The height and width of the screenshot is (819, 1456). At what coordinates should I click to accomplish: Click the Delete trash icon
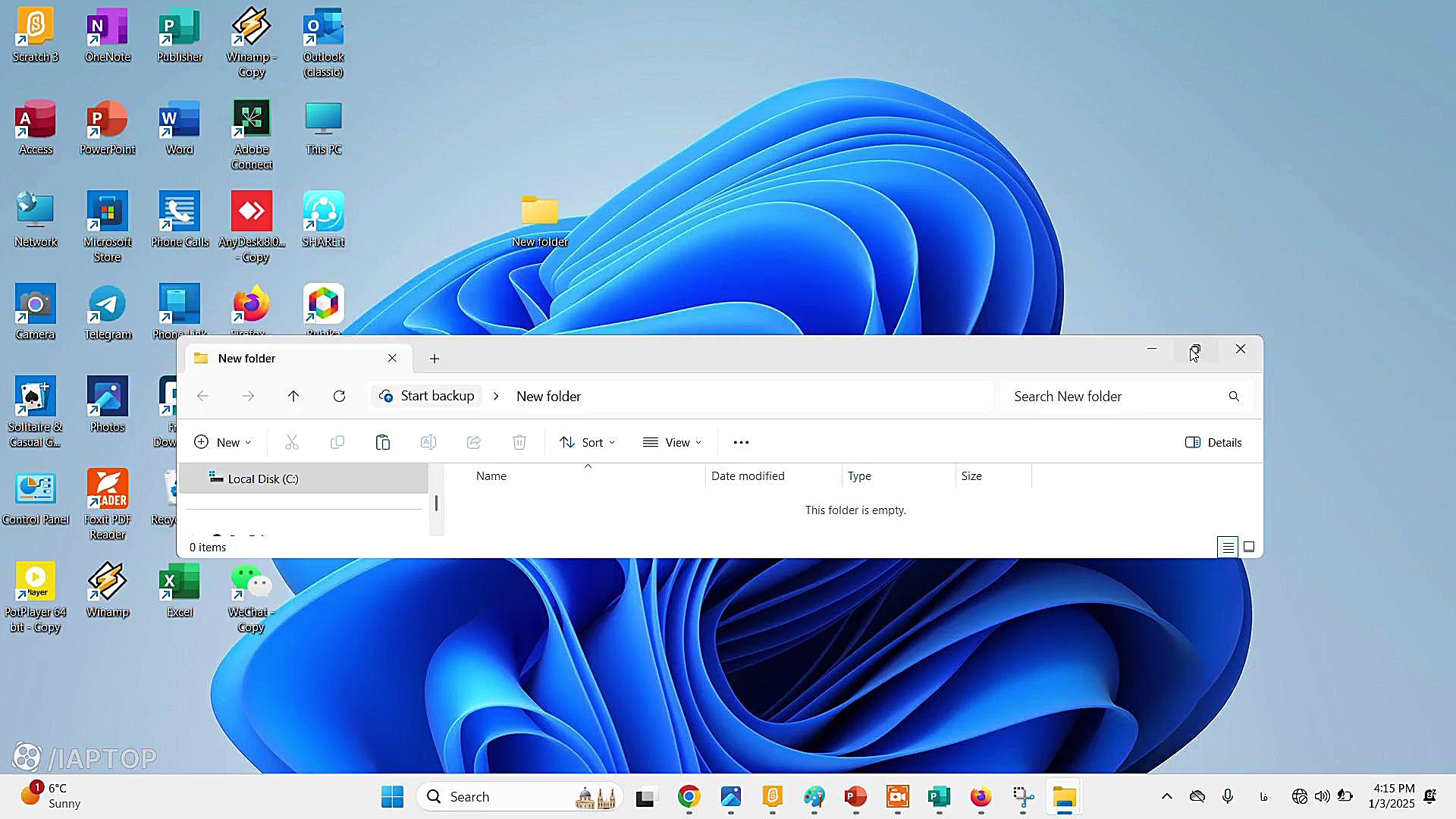click(x=519, y=442)
